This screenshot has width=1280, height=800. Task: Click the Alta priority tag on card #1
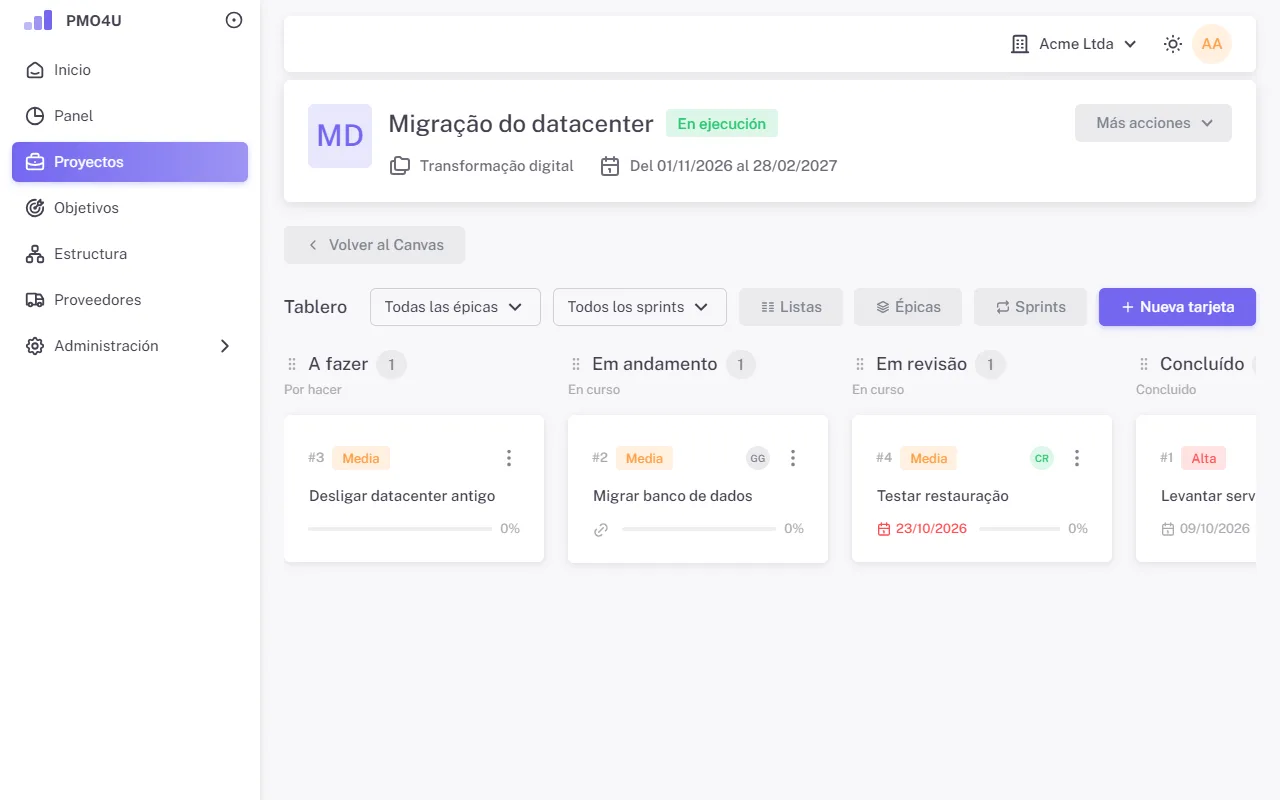(1204, 458)
